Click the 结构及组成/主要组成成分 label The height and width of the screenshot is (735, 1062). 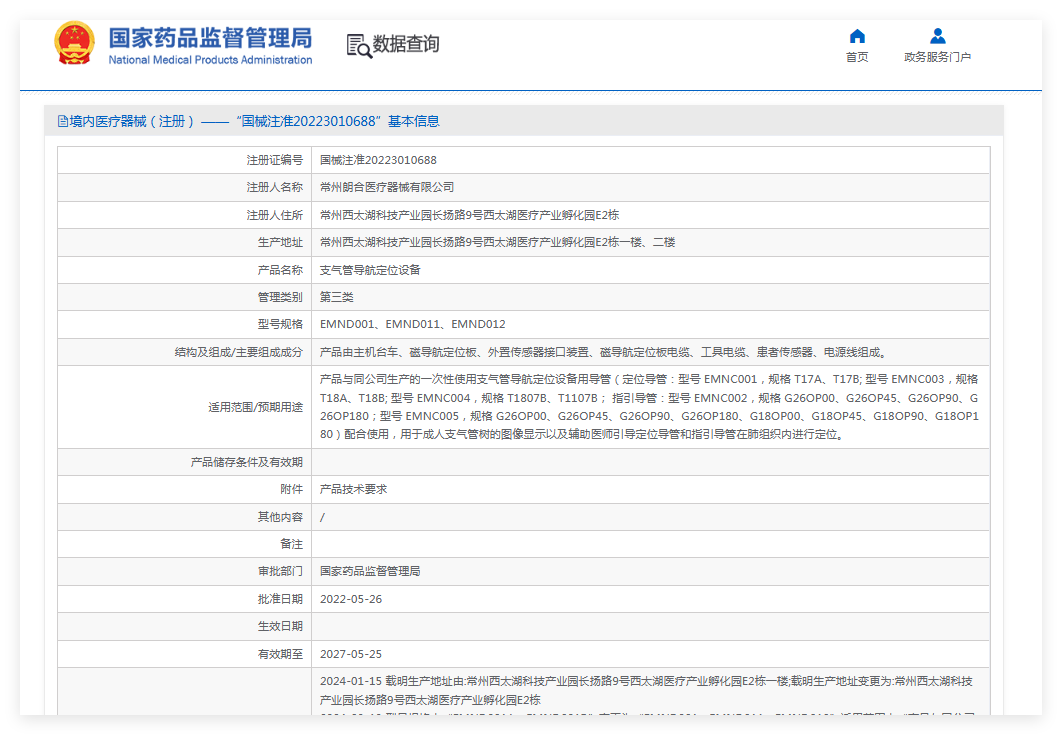point(238,352)
